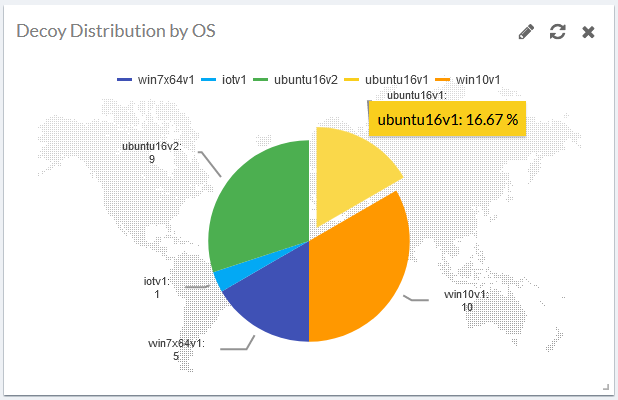Select the orange win10v1 pie slice

pyautogui.click(x=355, y=272)
